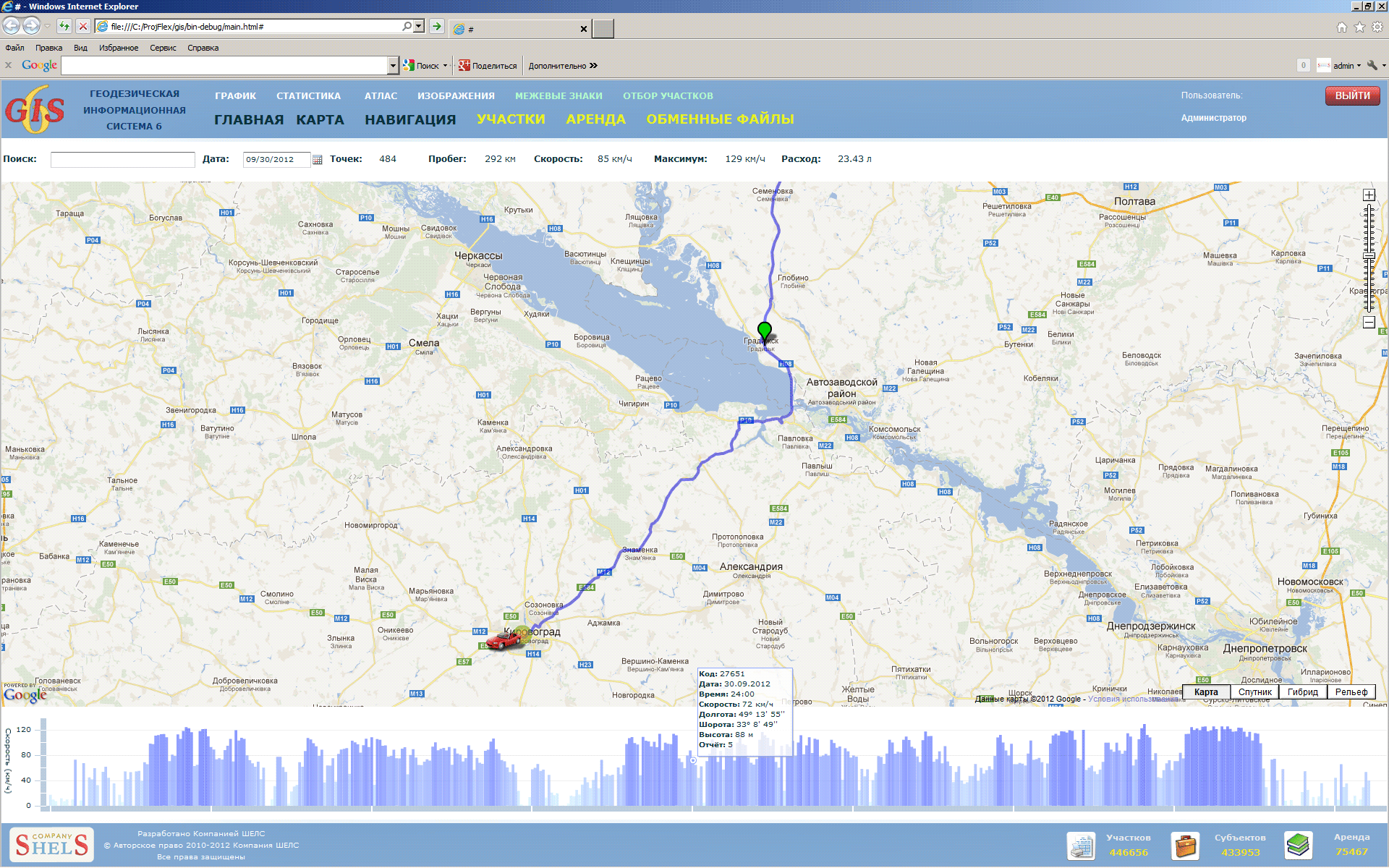Expand the Дополнительно toolbar chevron
The height and width of the screenshot is (868, 1389).
coord(593,66)
